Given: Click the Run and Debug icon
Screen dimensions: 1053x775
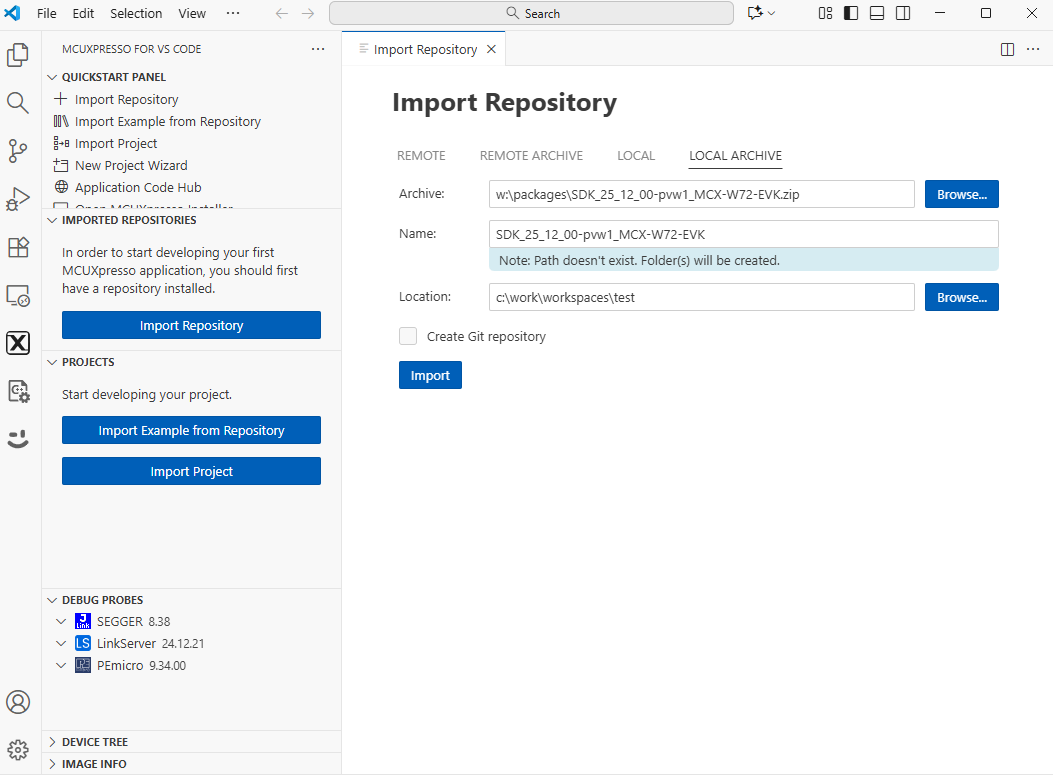Looking at the screenshot, I should point(18,198).
